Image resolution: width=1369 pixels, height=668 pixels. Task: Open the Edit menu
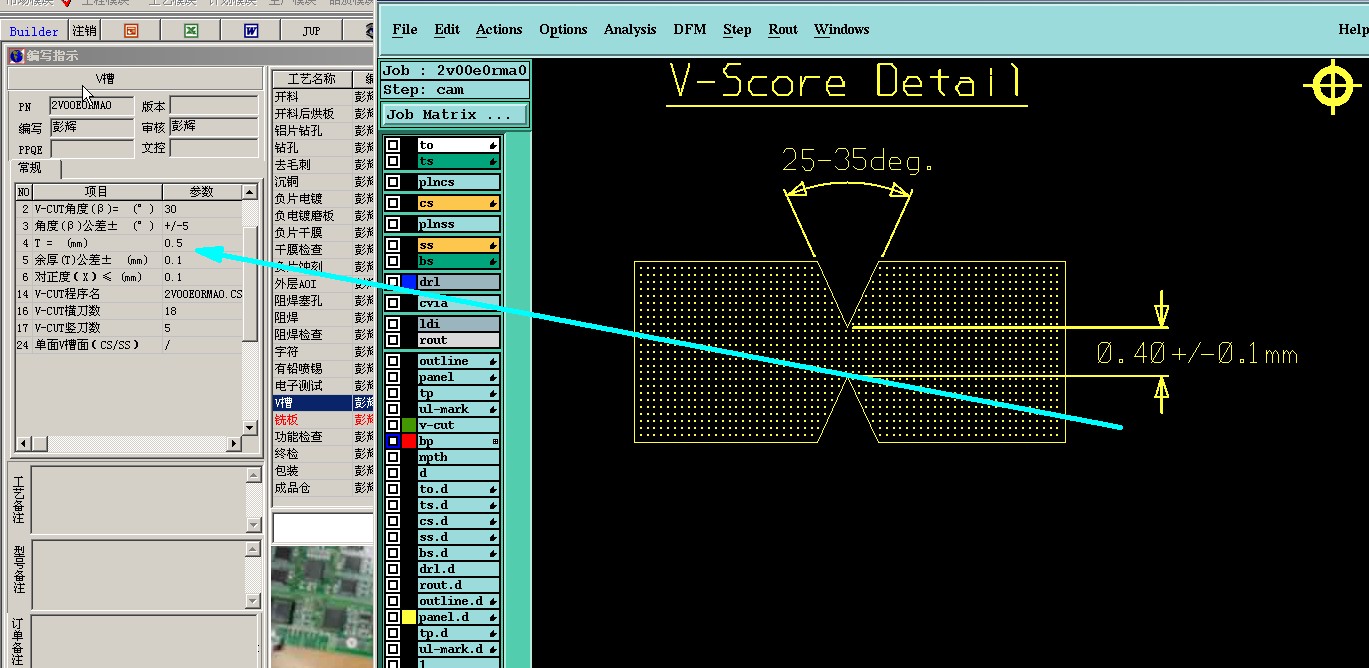[447, 29]
